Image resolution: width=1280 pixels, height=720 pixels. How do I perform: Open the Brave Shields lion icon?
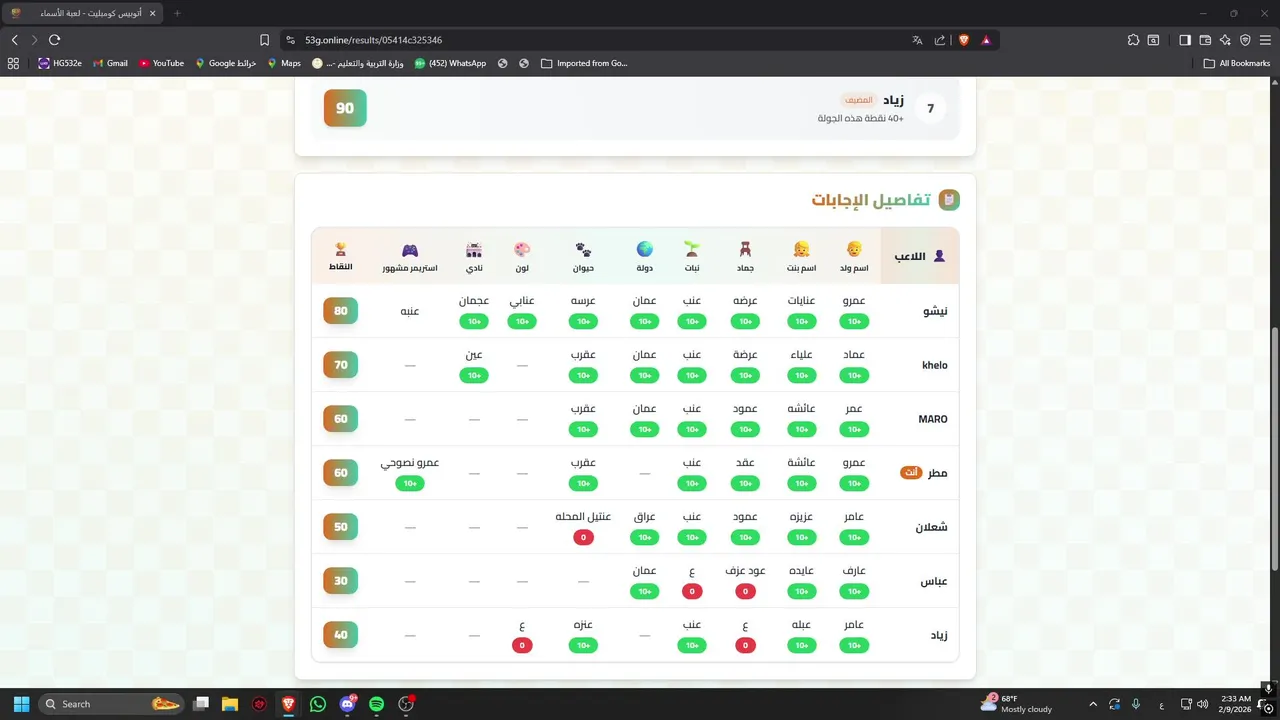click(x=964, y=40)
